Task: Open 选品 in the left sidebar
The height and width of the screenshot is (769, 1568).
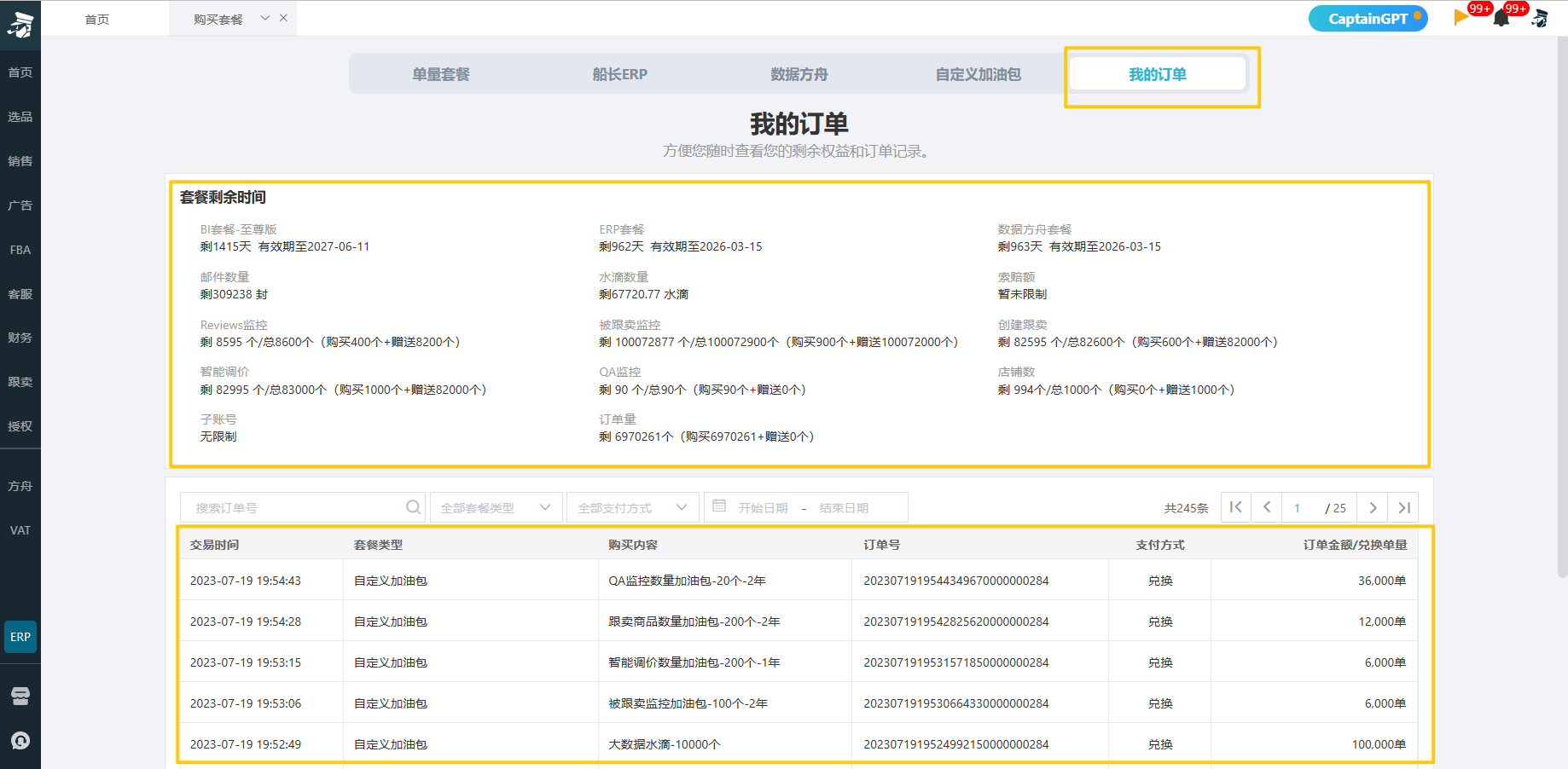Action: click(x=20, y=117)
